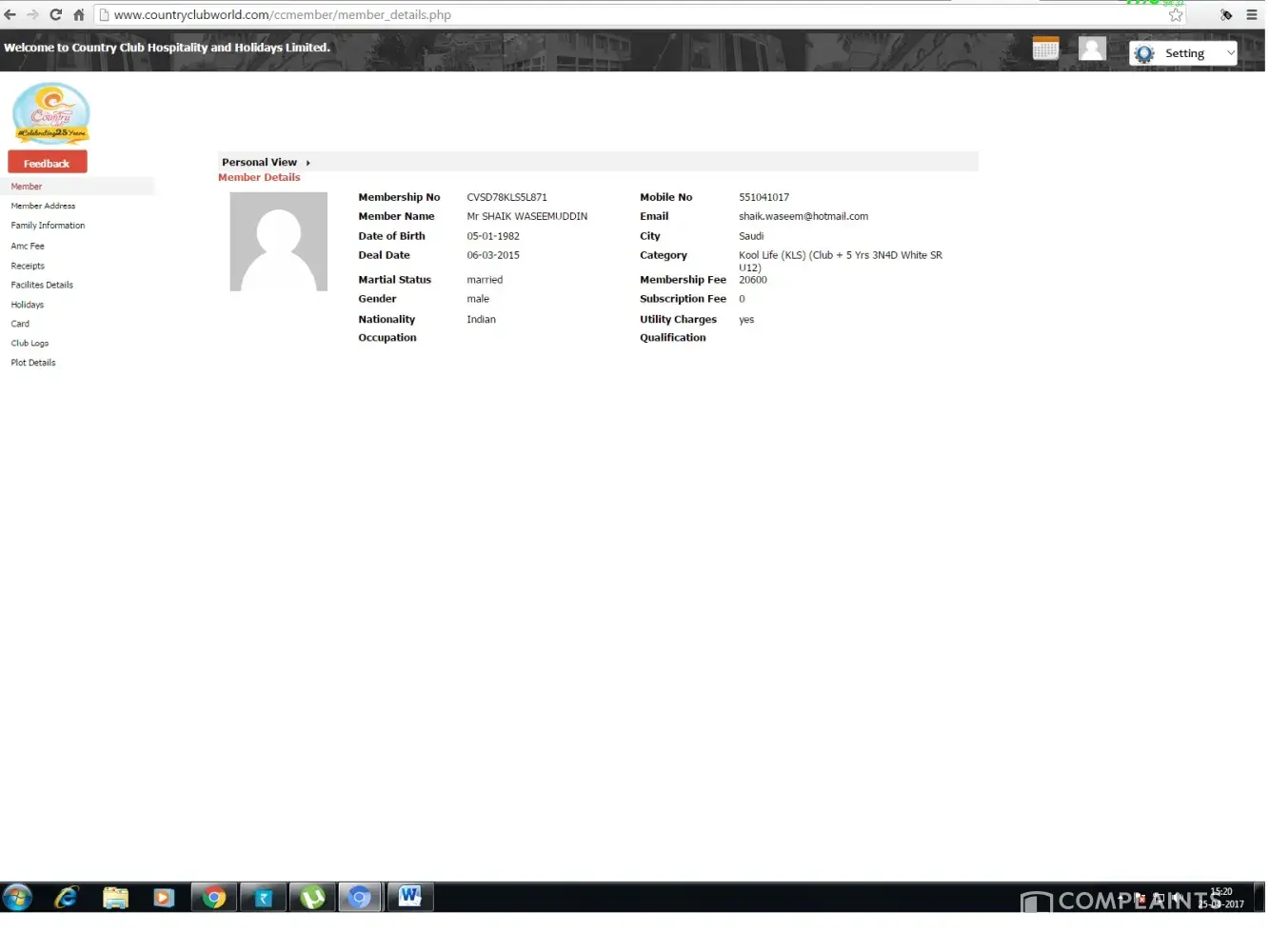Click the red Feedback button
Screen dimensions: 1269x952
48,163
